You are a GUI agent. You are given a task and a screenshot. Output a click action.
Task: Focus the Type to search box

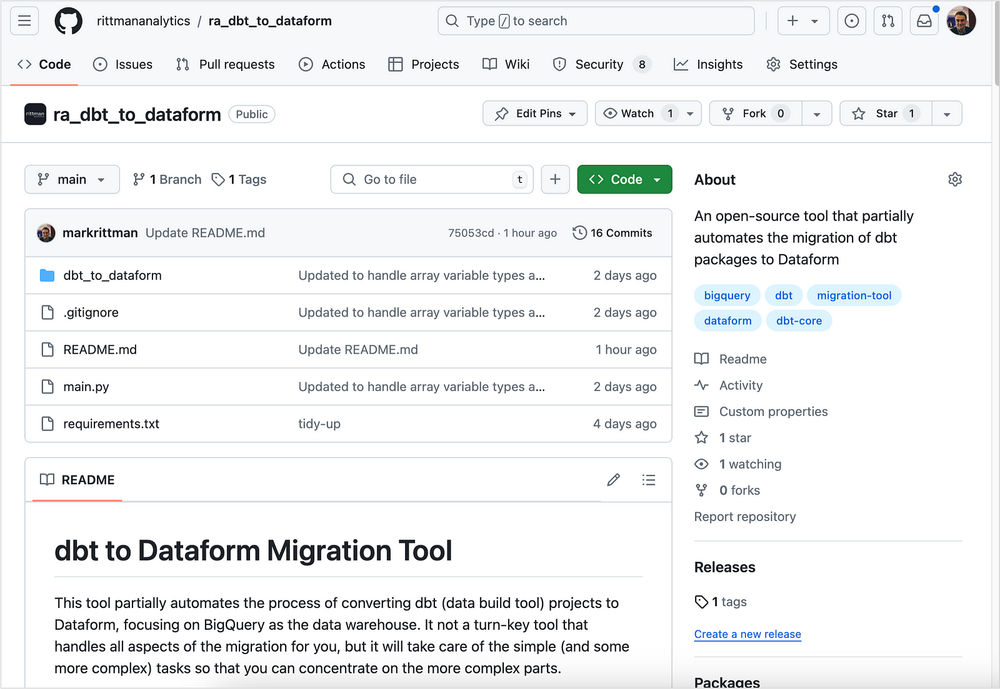tap(596, 21)
